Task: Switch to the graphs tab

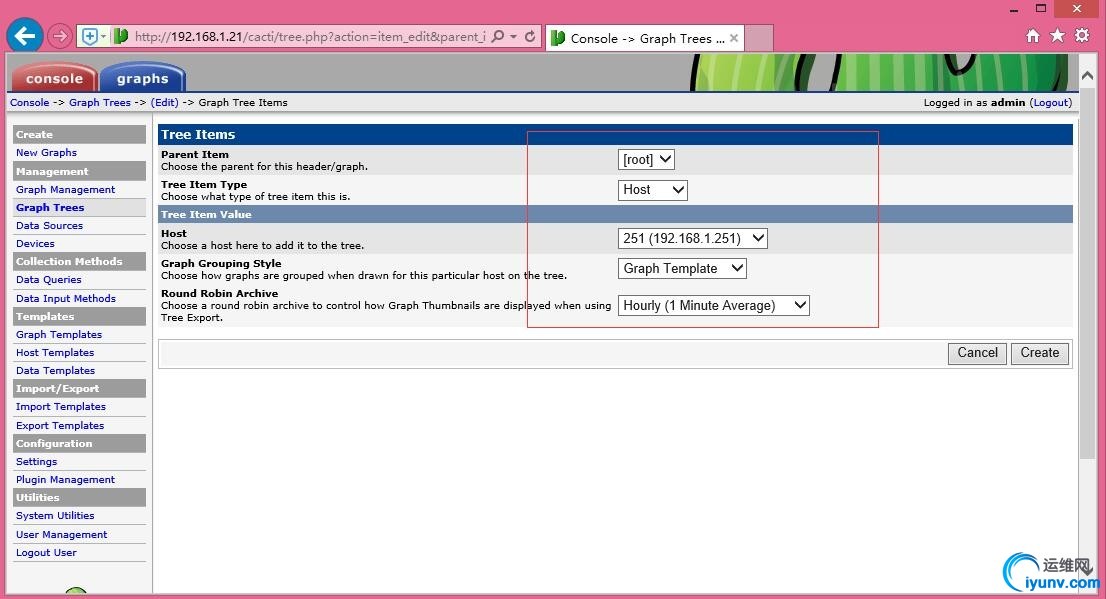Action: pos(142,78)
